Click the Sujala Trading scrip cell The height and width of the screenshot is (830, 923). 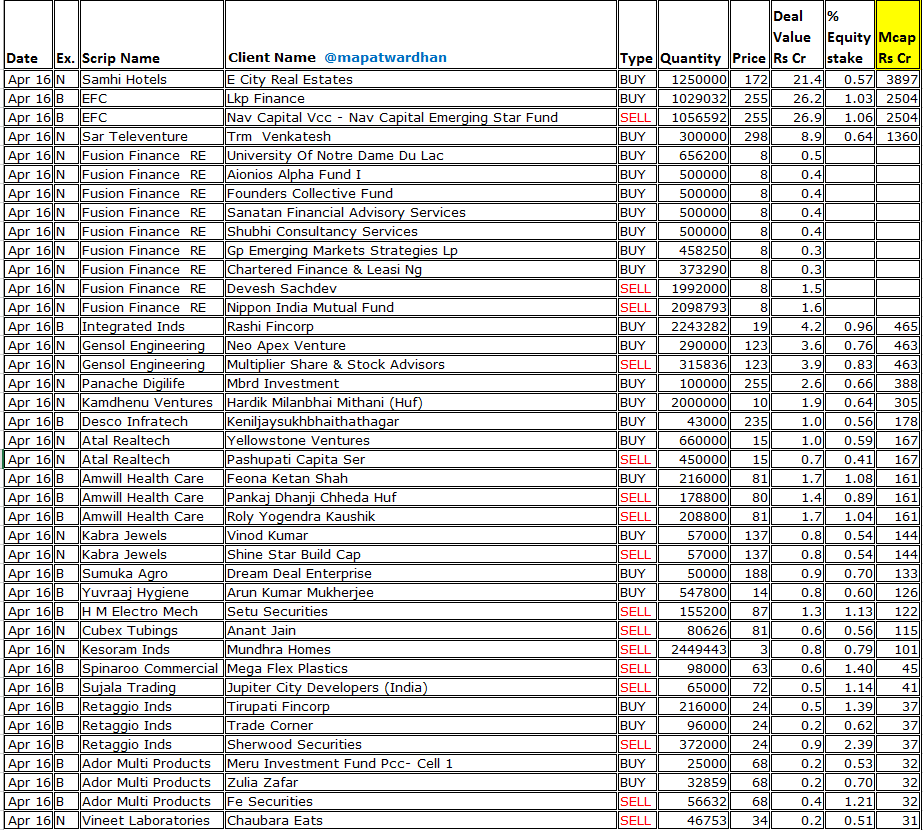(152, 688)
